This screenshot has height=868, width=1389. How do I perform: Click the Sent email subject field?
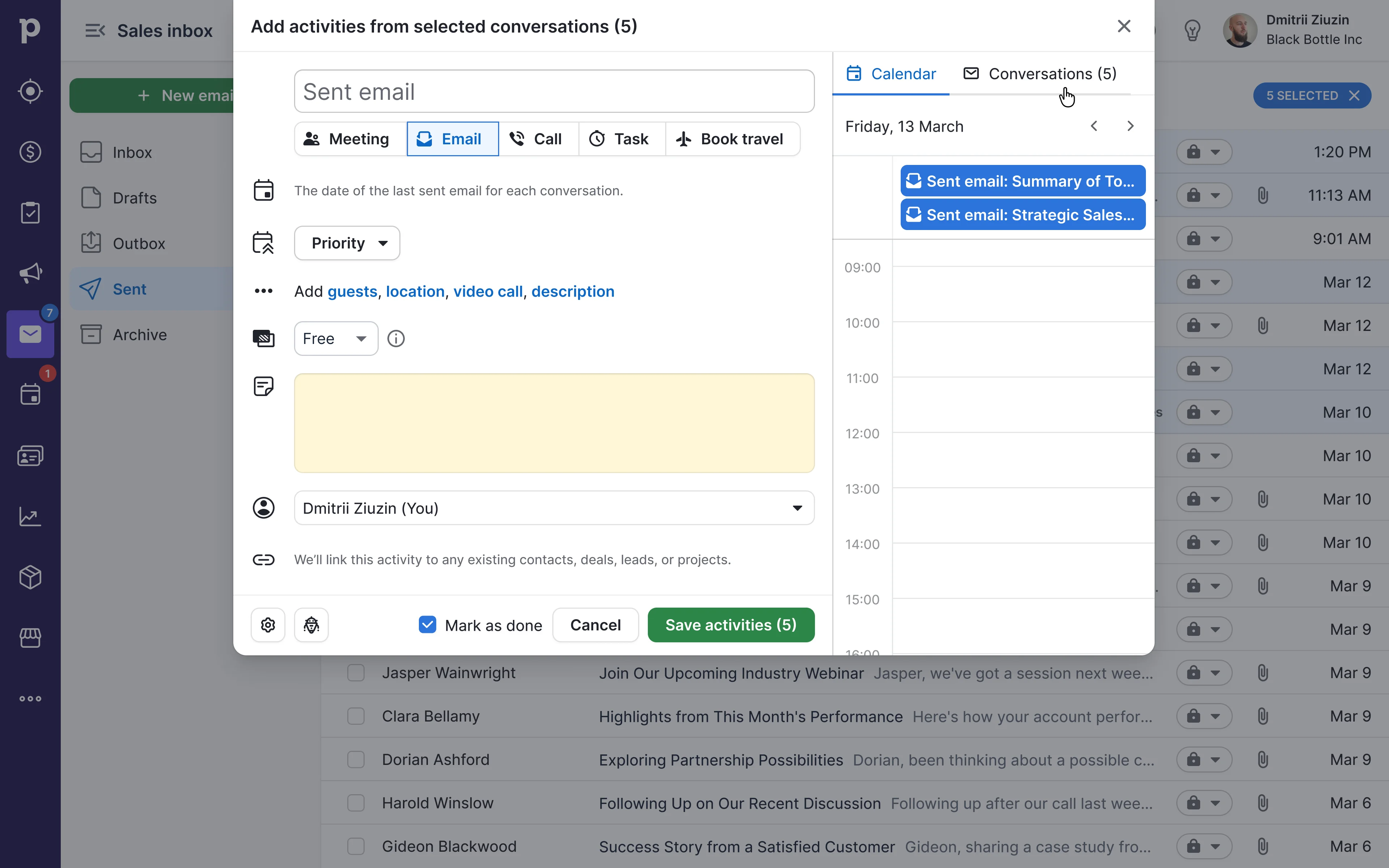554,92
